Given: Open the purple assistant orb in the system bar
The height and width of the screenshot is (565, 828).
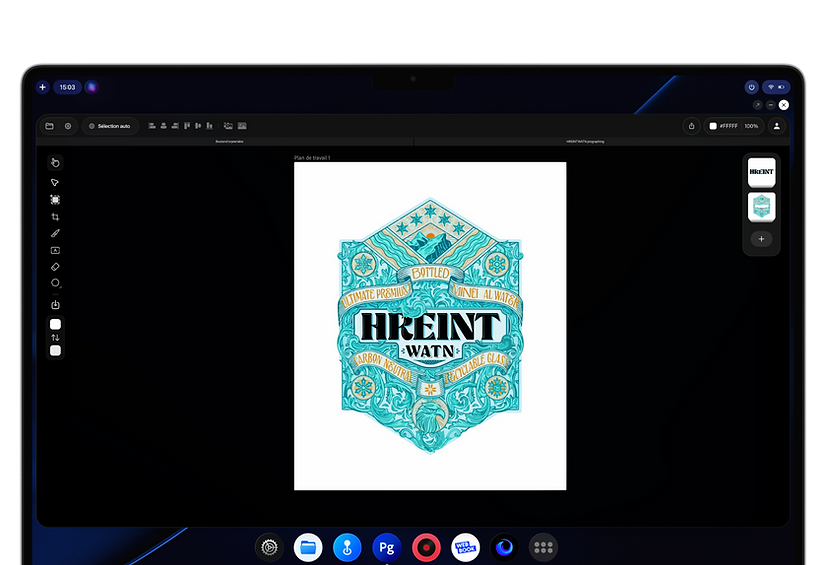Looking at the screenshot, I should coord(92,87).
